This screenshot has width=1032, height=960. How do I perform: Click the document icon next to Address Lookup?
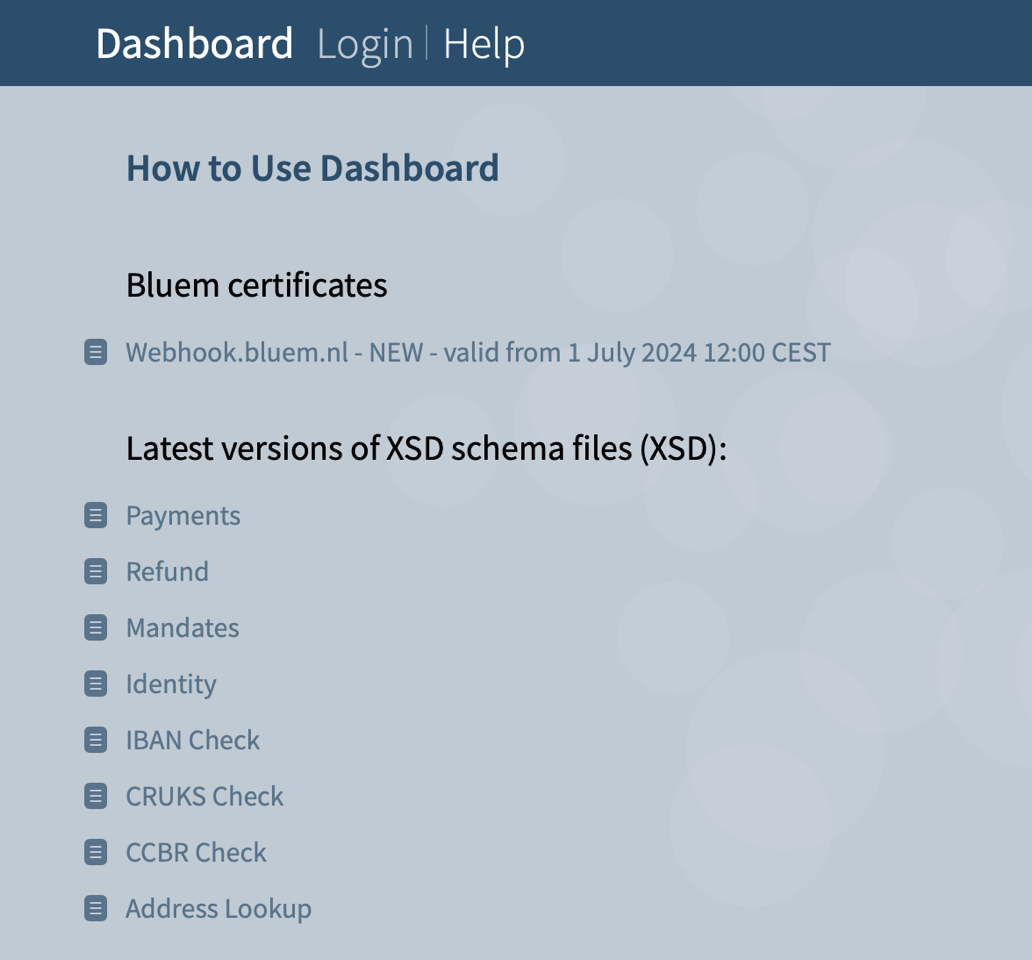coord(95,908)
